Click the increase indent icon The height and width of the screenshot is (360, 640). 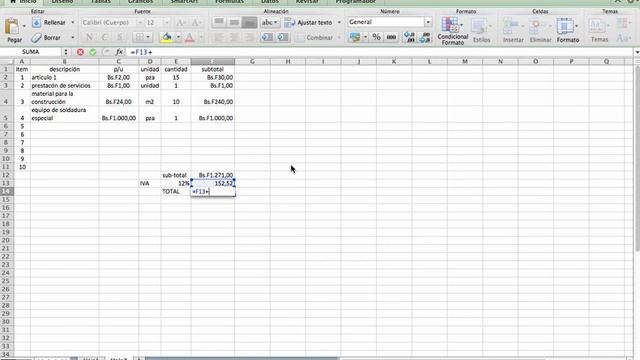click(x=283, y=38)
